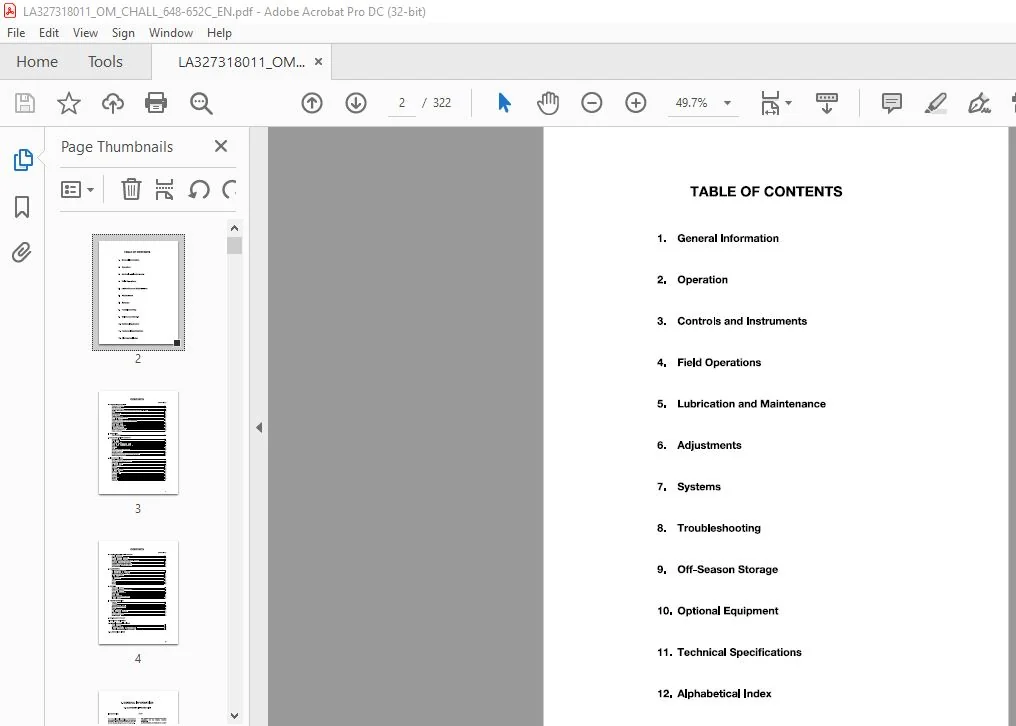This screenshot has height=726, width=1016.
Task: Select page 2 thumbnail
Action: click(x=138, y=292)
